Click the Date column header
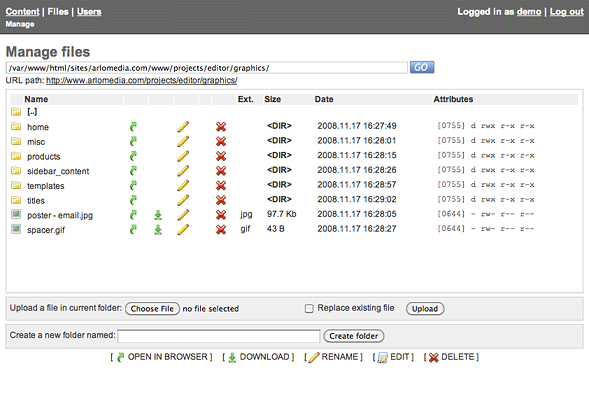Viewport: 589px width, 394px height. coord(324,99)
